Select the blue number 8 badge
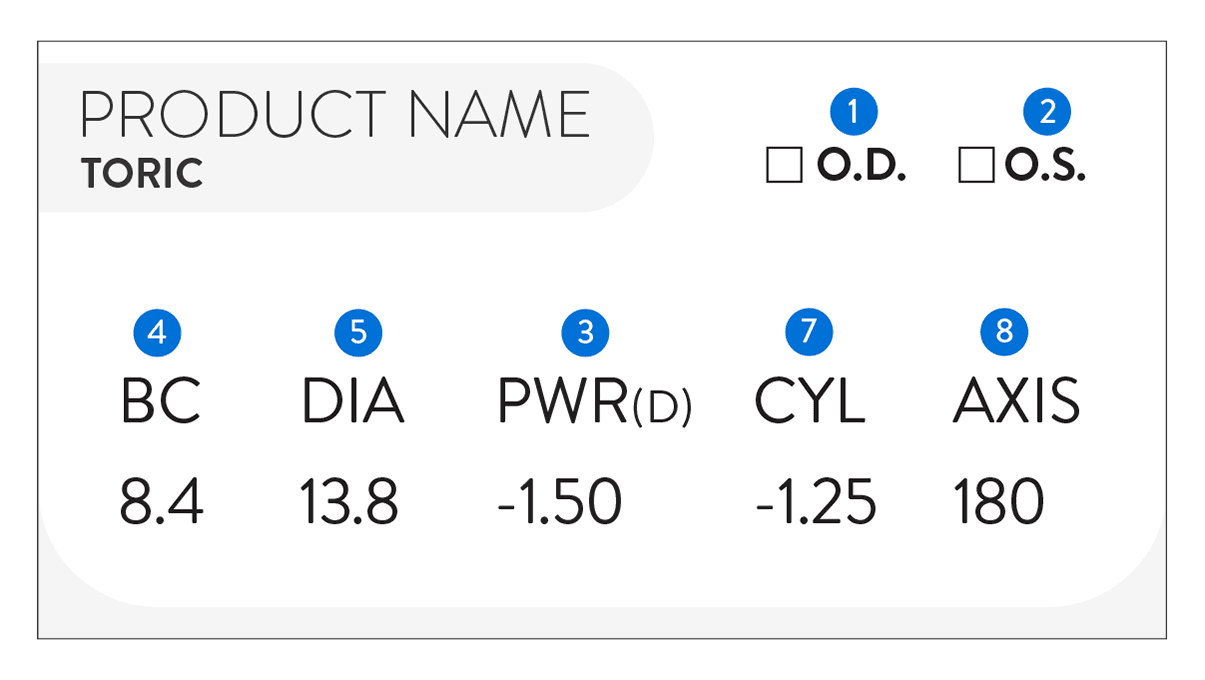 click(x=1004, y=332)
